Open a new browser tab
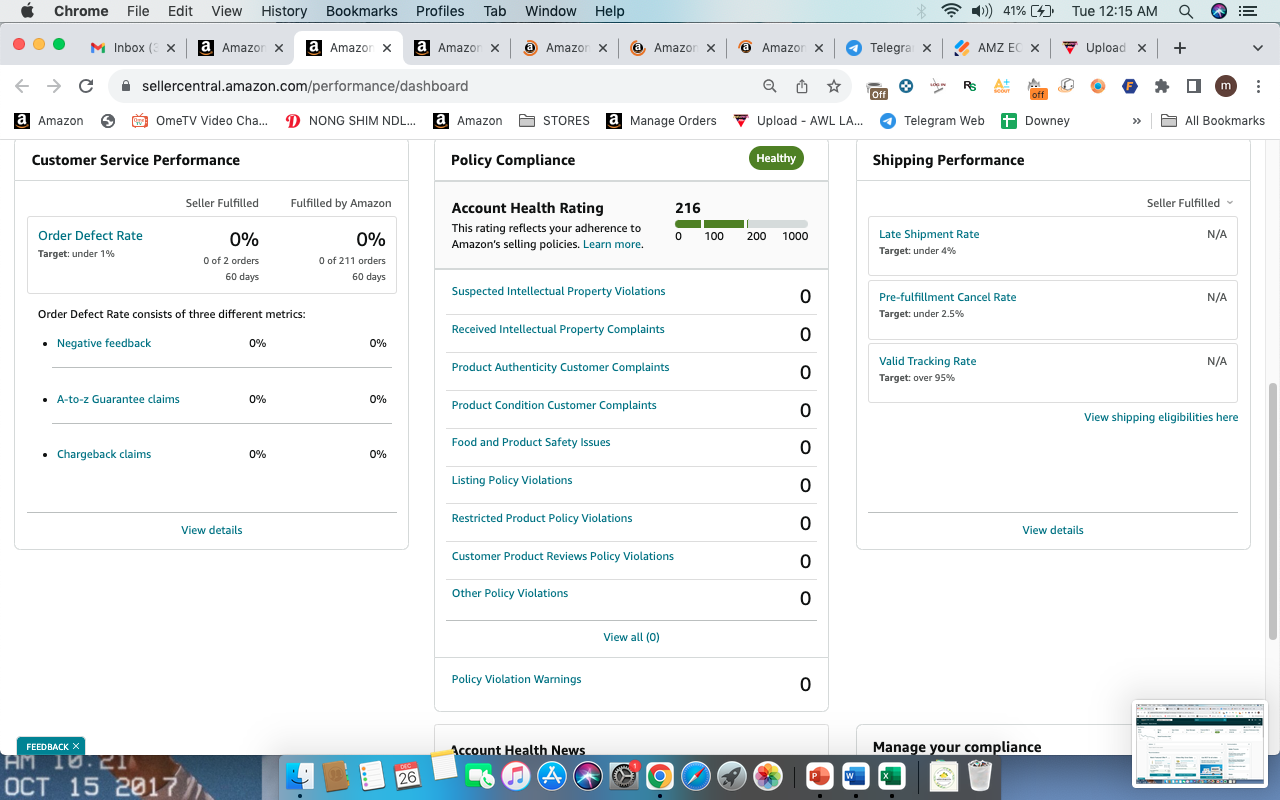 pyautogui.click(x=1180, y=47)
